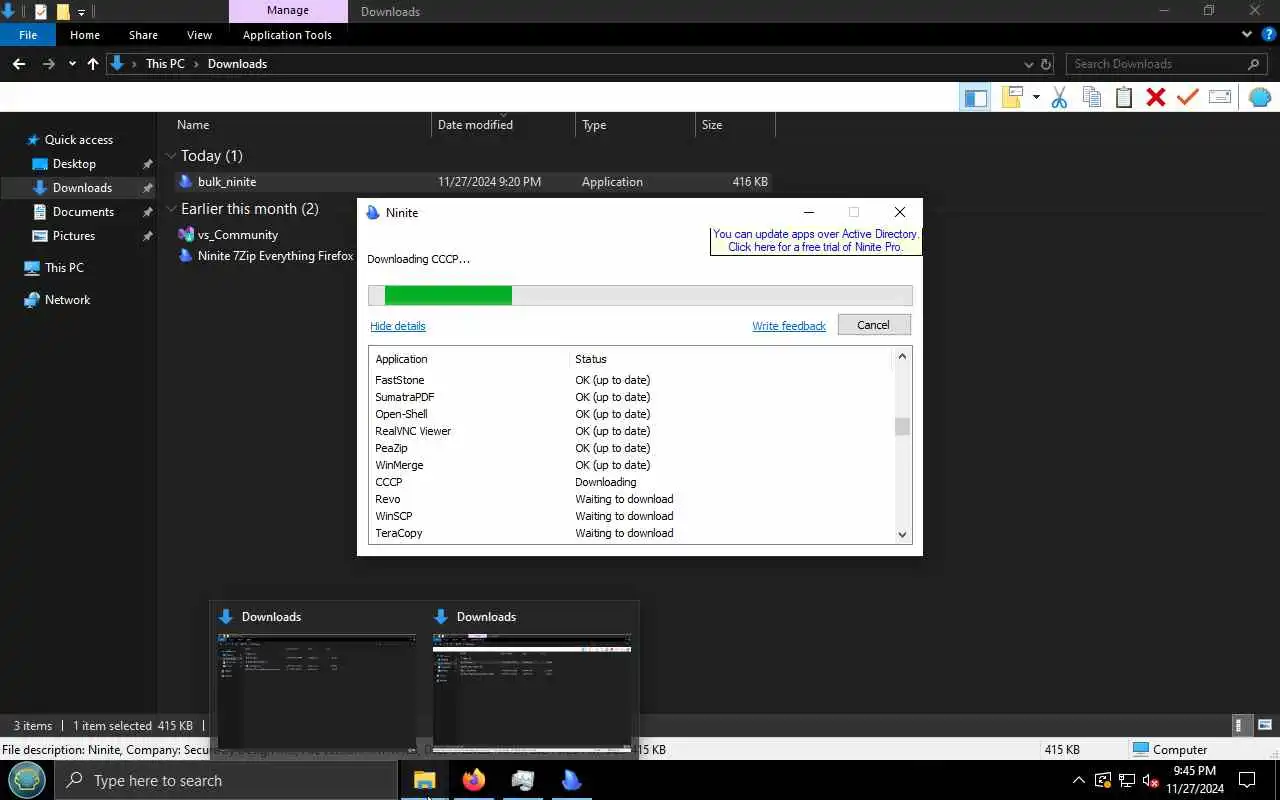The height and width of the screenshot is (800, 1280).
Task: Collapse the ribbon using the chevron
Action: point(1247,35)
